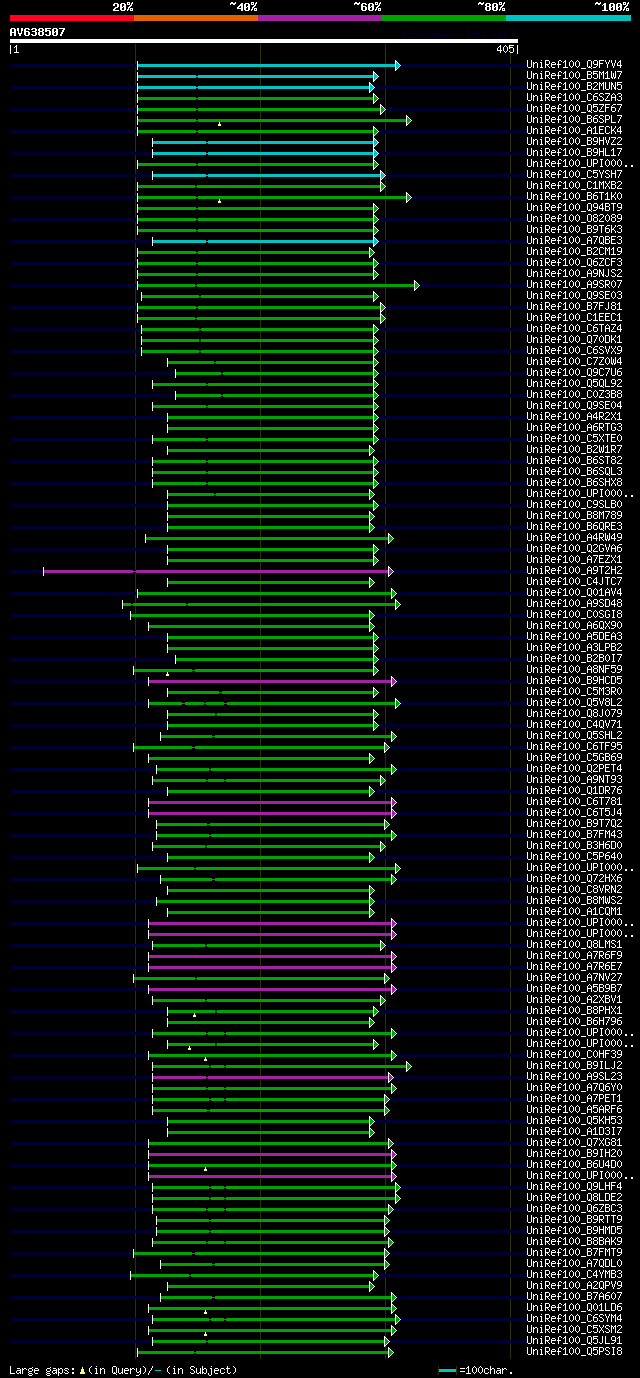Select the UniRef100_A1ECK4 label
Image resolution: width=640 pixels, height=1378 pixels.
pyautogui.click(x=574, y=131)
